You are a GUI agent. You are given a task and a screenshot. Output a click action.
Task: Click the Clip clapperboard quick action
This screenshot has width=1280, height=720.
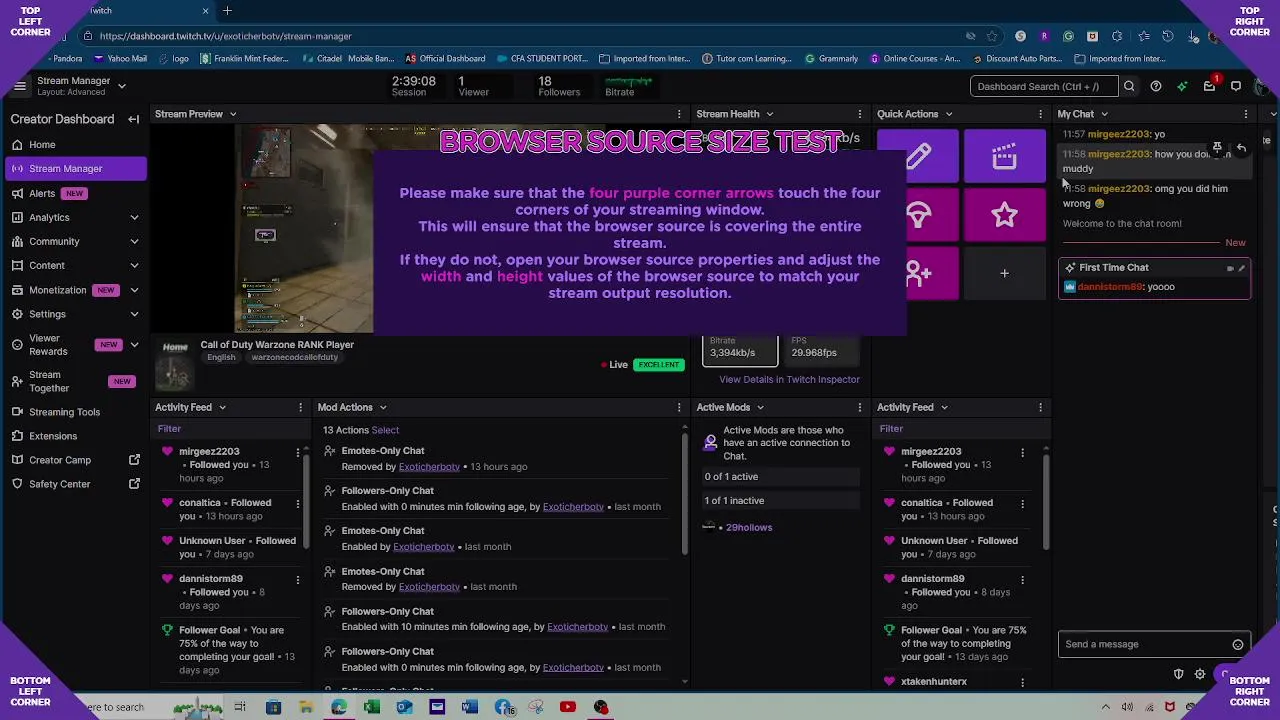click(1005, 156)
